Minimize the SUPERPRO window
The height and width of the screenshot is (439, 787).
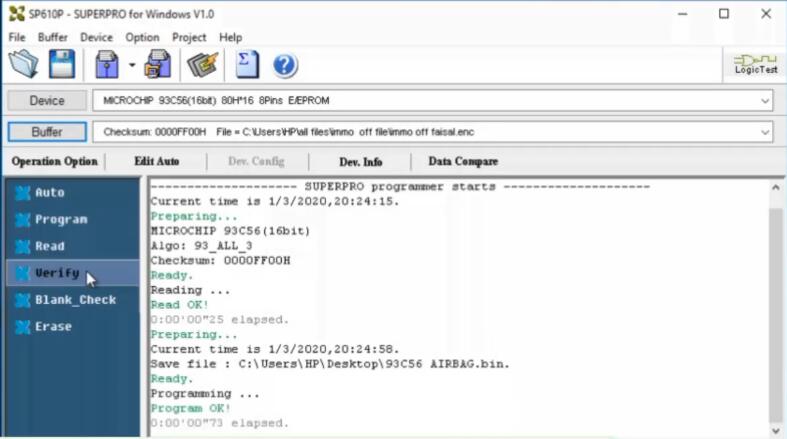tap(682, 14)
